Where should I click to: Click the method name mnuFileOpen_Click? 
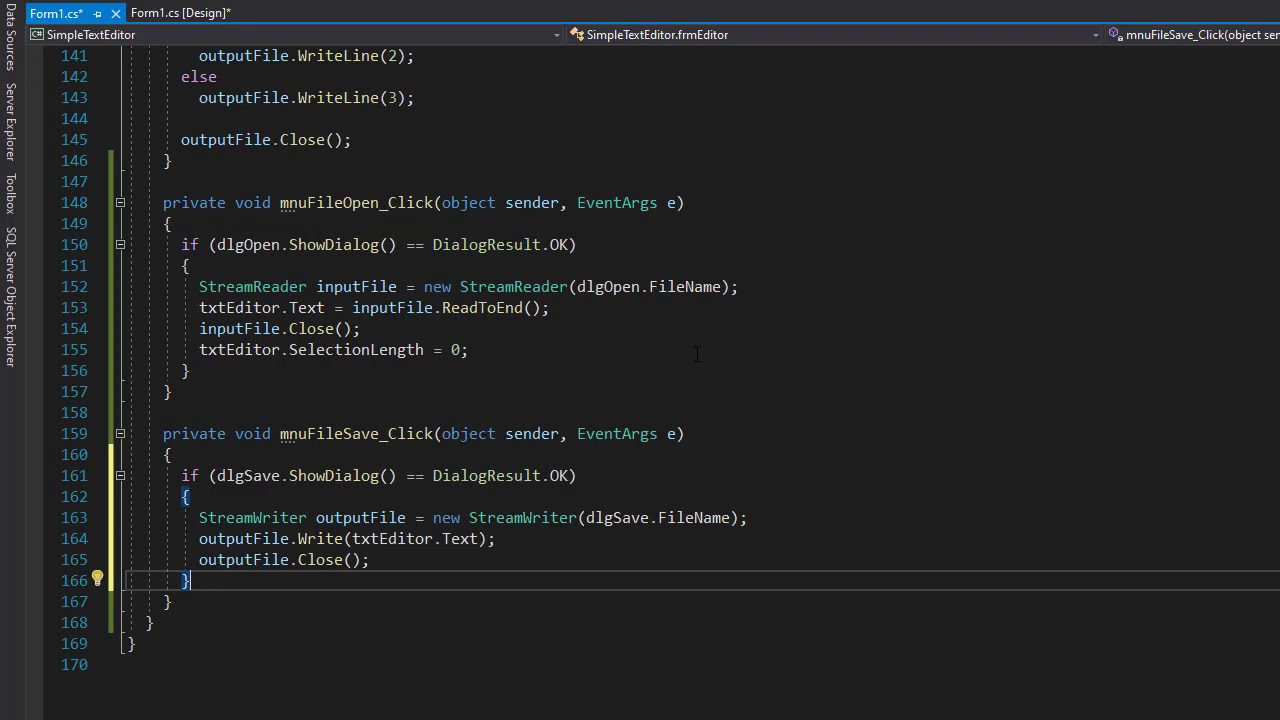coord(356,203)
